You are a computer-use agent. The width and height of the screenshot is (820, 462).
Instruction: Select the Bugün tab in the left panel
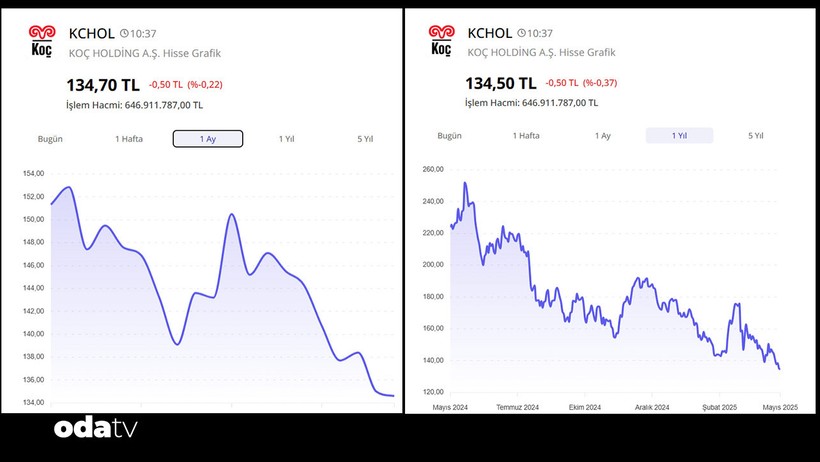(50, 139)
